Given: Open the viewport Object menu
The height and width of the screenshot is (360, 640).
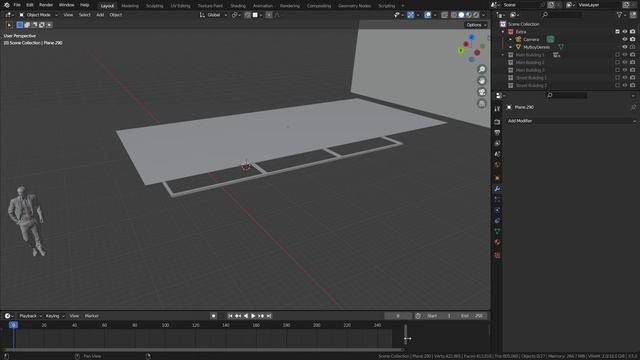Looking at the screenshot, I should [116, 15].
